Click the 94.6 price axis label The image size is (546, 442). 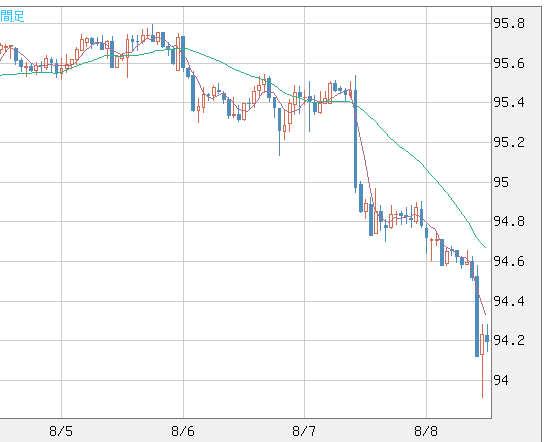pos(509,261)
